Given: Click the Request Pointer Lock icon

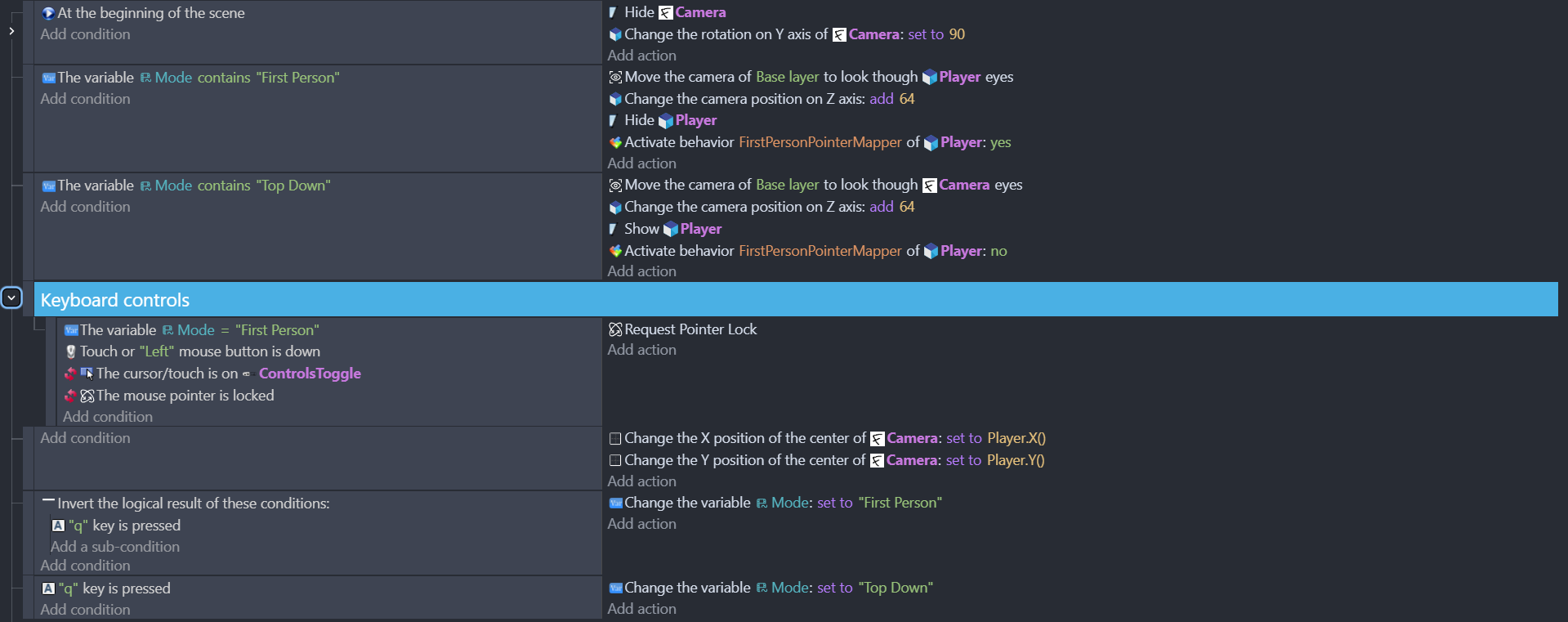Looking at the screenshot, I should click(615, 329).
